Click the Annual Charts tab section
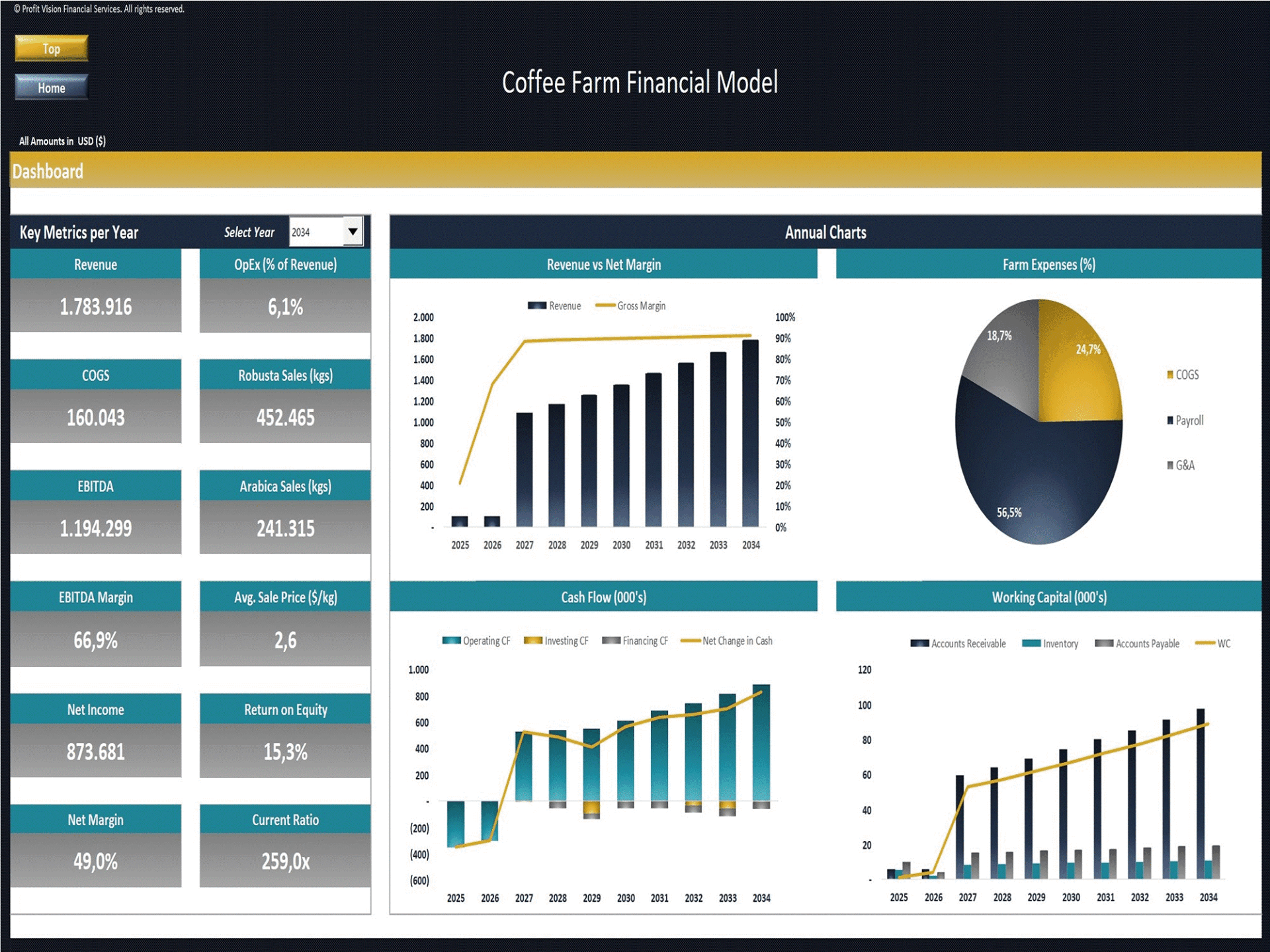1270x952 pixels. click(830, 229)
